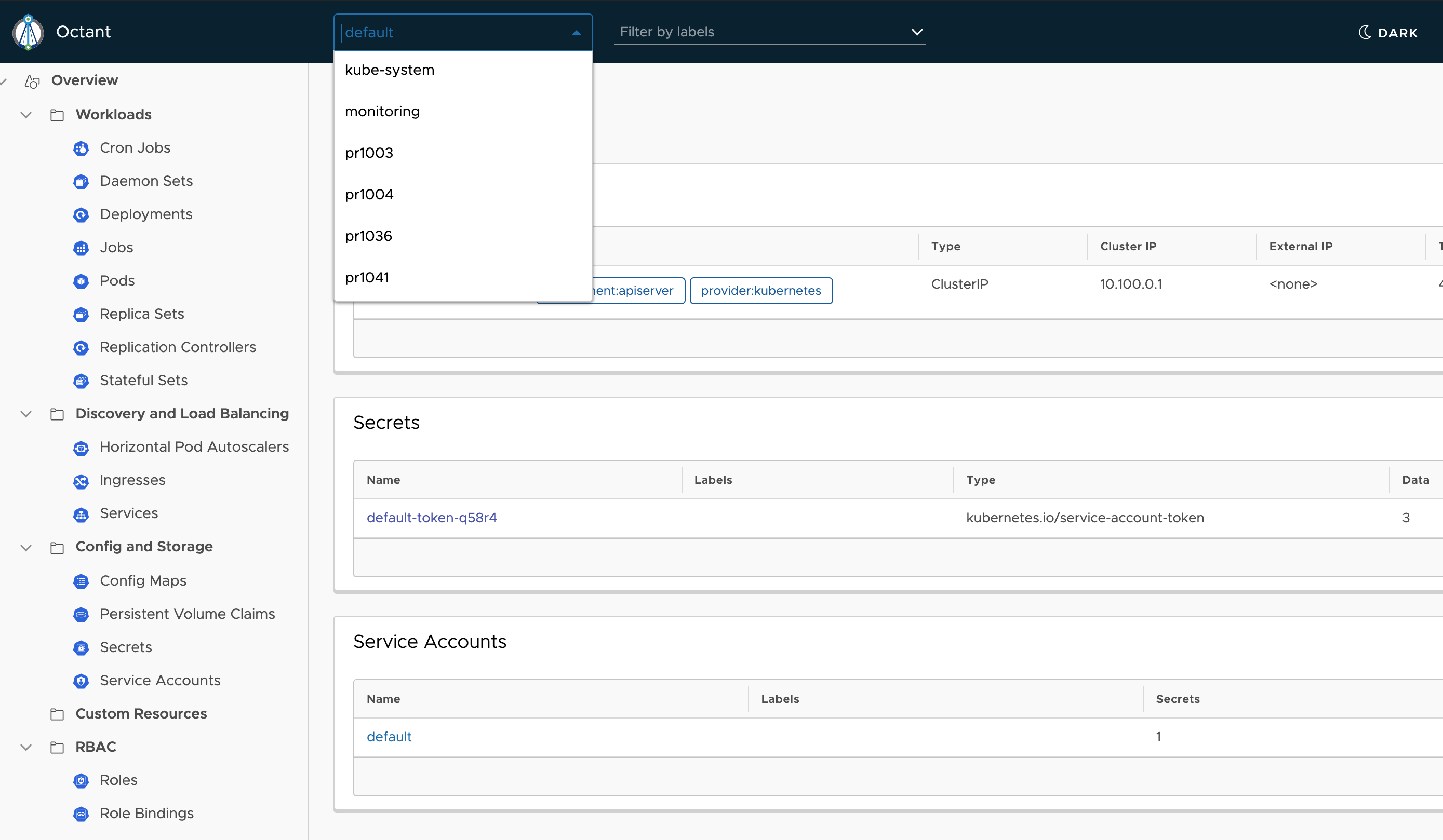Image resolution: width=1443 pixels, height=840 pixels.
Task: Collapse the Workloads section
Action: pyautogui.click(x=27, y=114)
